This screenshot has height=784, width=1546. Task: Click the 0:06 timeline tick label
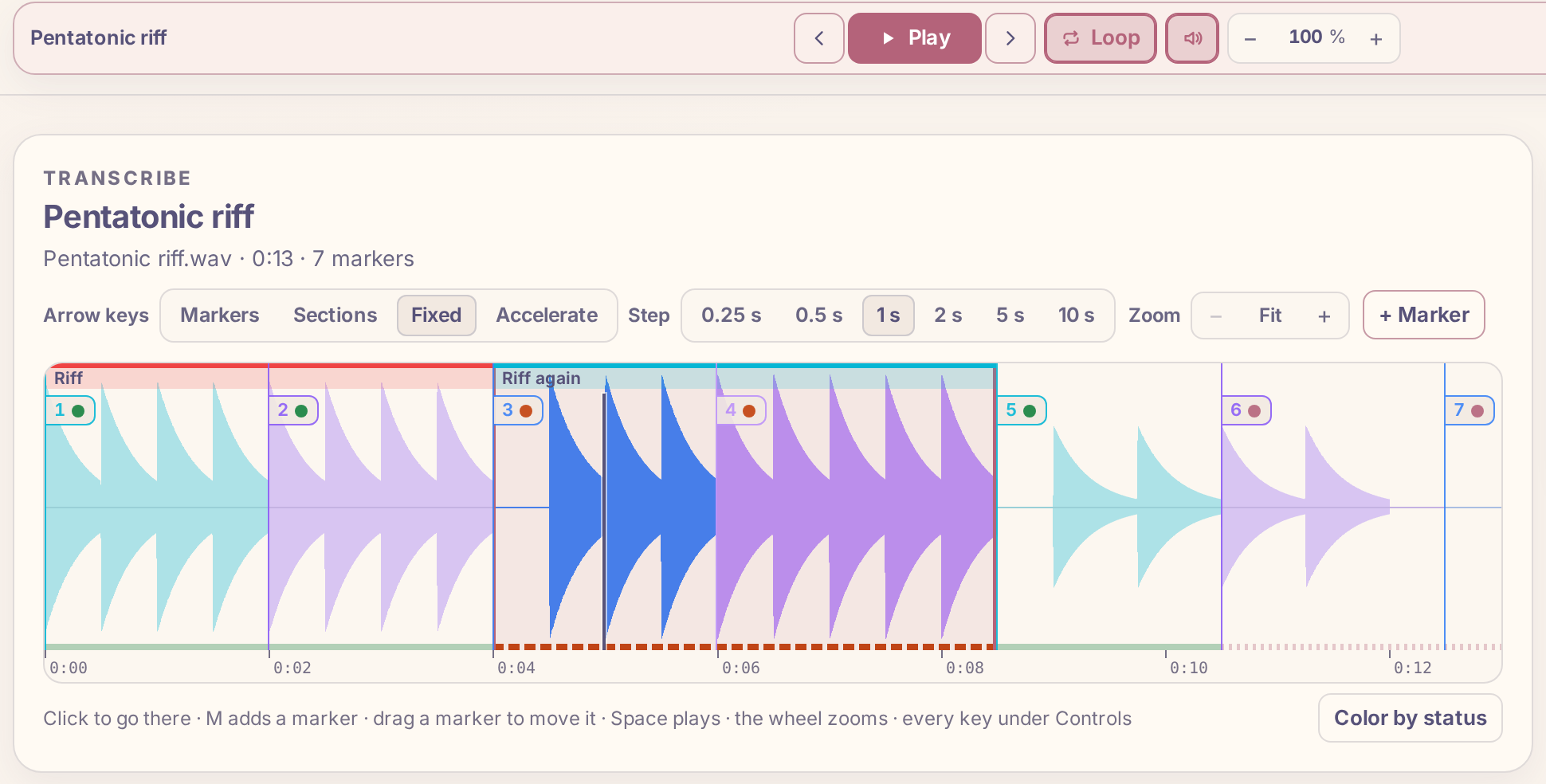740,668
